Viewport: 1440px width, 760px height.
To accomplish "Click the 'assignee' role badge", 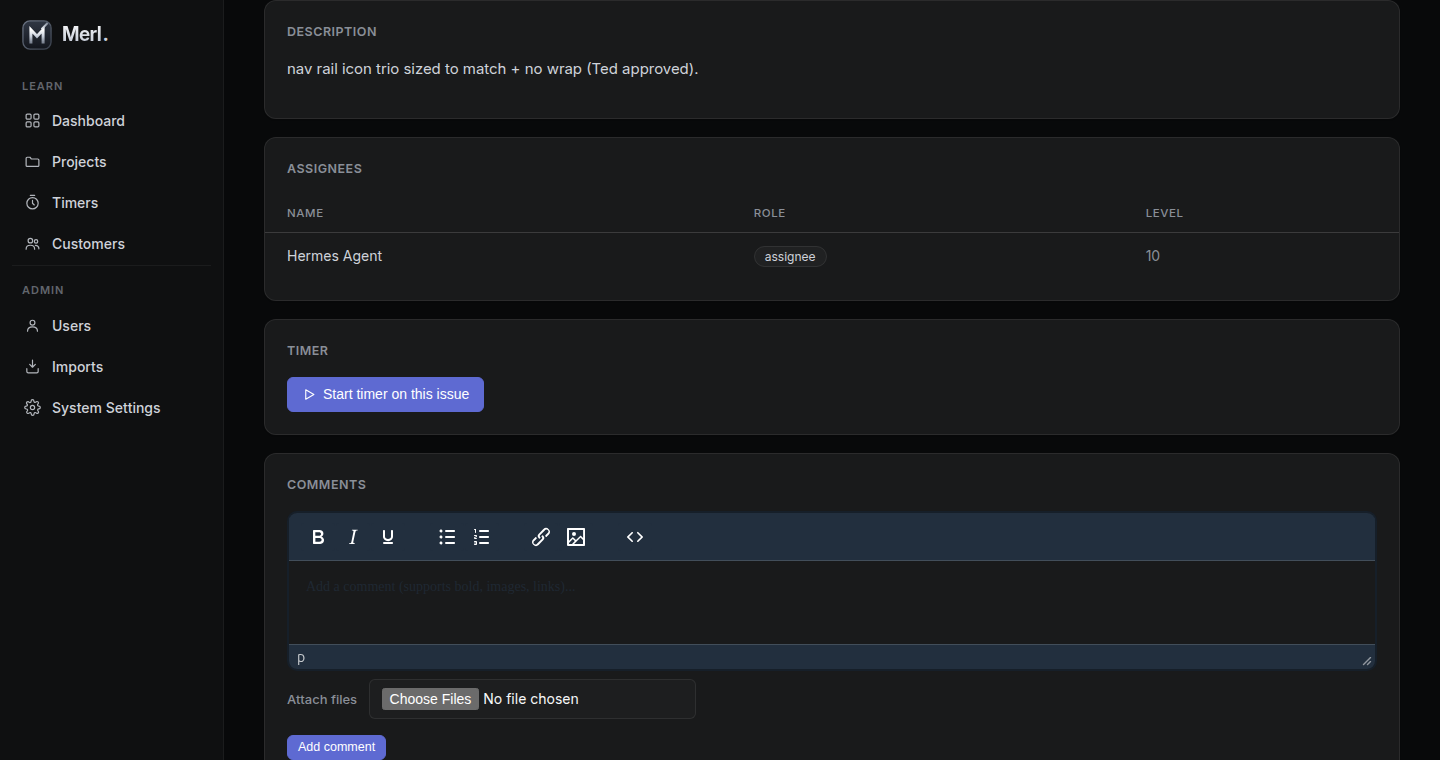I will click(790, 257).
